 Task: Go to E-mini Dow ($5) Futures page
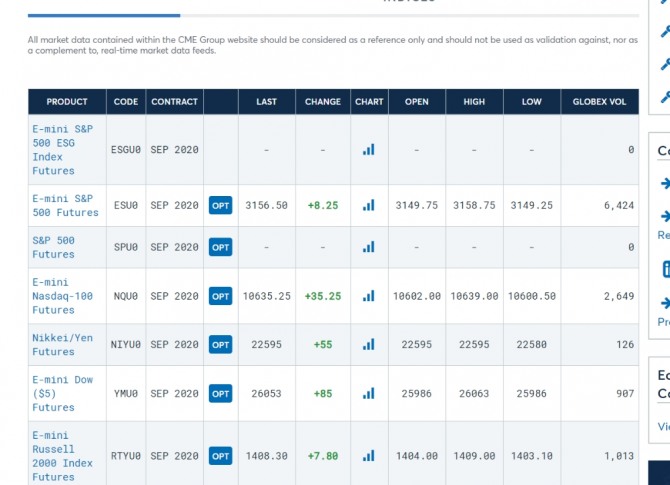tap(62, 394)
